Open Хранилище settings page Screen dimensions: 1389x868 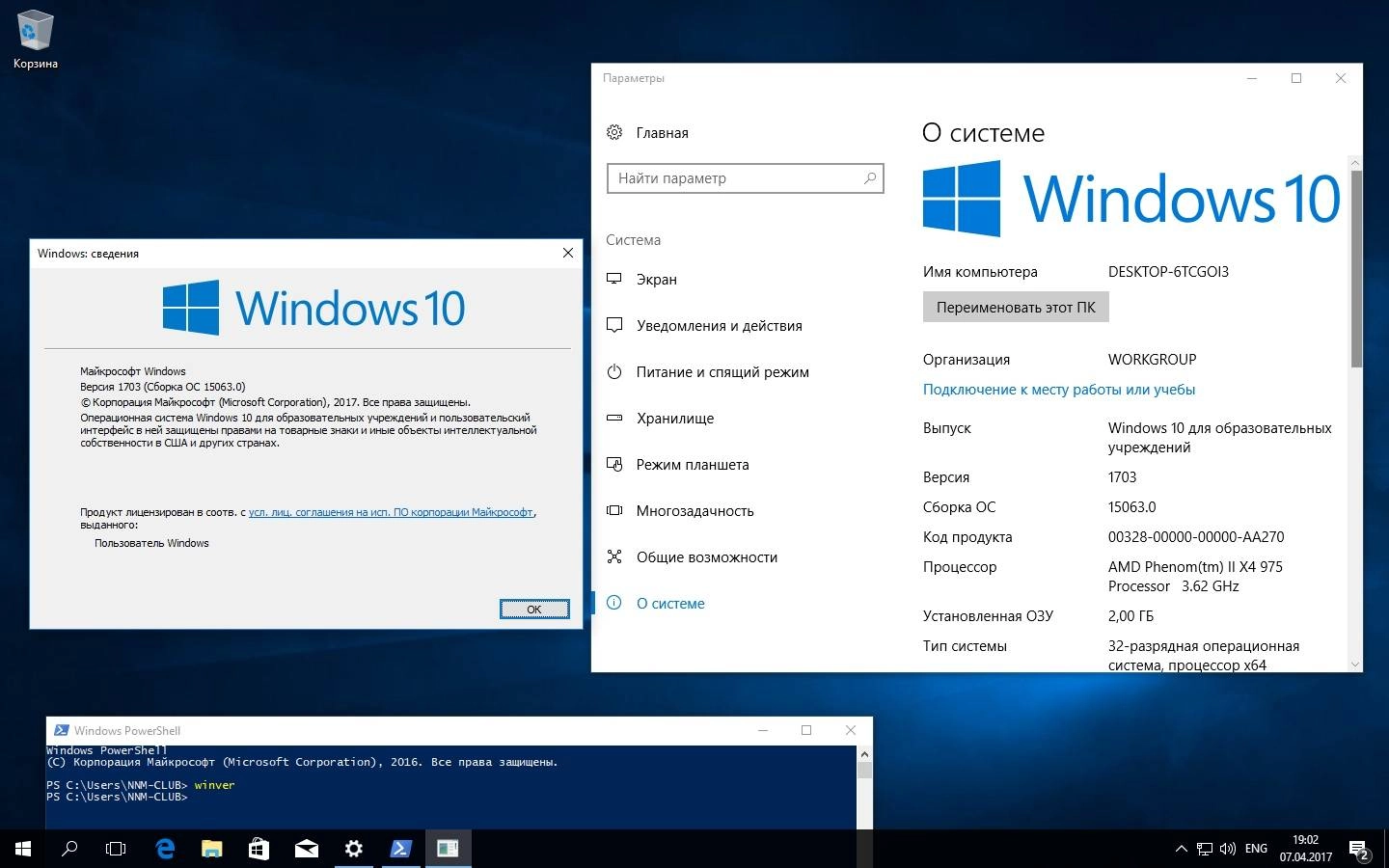point(675,418)
